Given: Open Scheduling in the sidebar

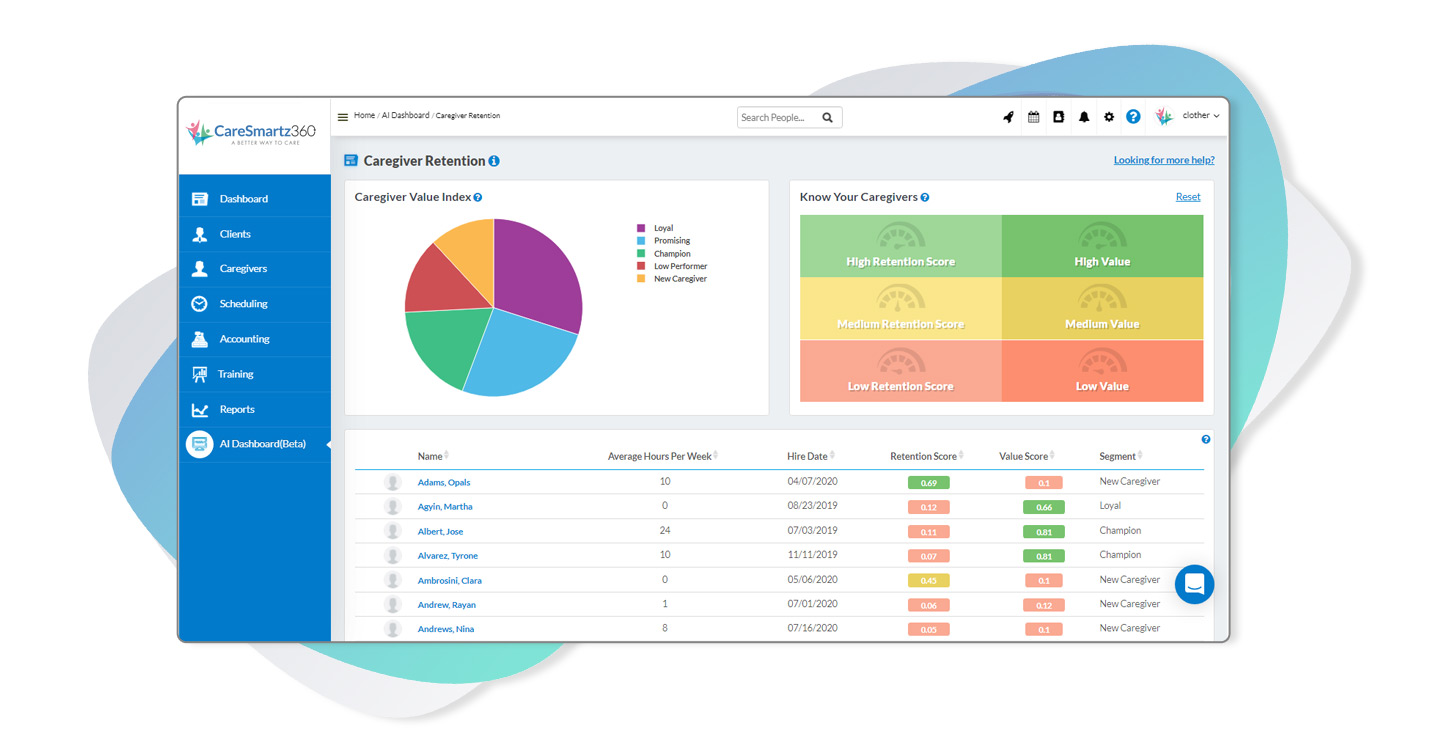Looking at the screenshot, I should [243, 304].
